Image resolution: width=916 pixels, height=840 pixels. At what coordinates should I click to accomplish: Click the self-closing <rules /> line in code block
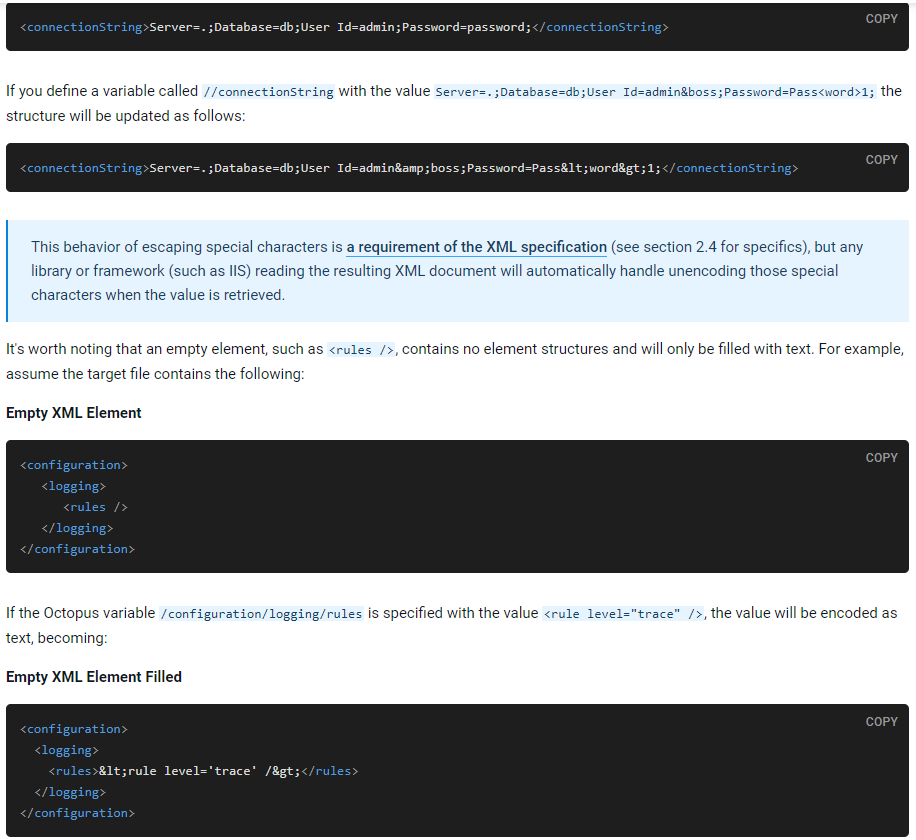pos(95,507)
